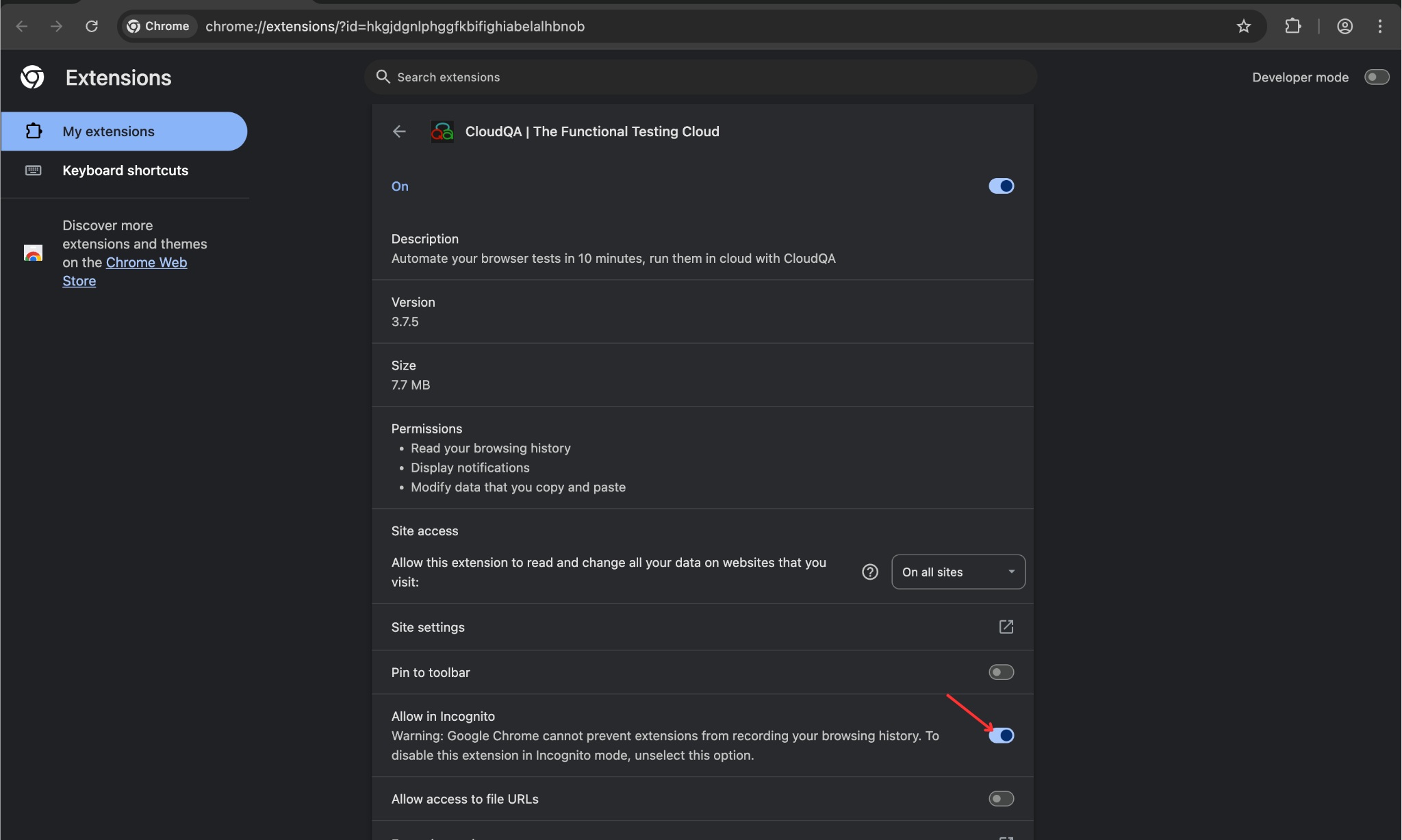Disable Allow in Incognito
This screenshot has height=840, width=1402.
pyautogui.click(x=1001, y=735)
